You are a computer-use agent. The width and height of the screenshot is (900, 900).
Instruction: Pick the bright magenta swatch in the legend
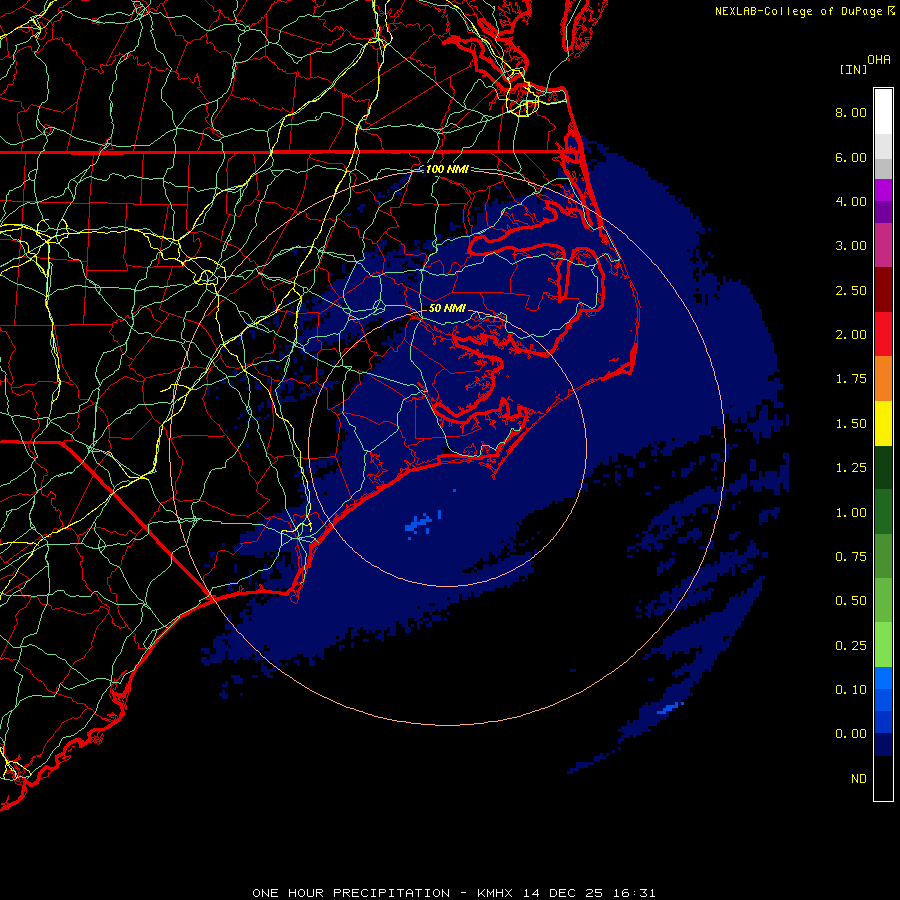pos(883,190)
